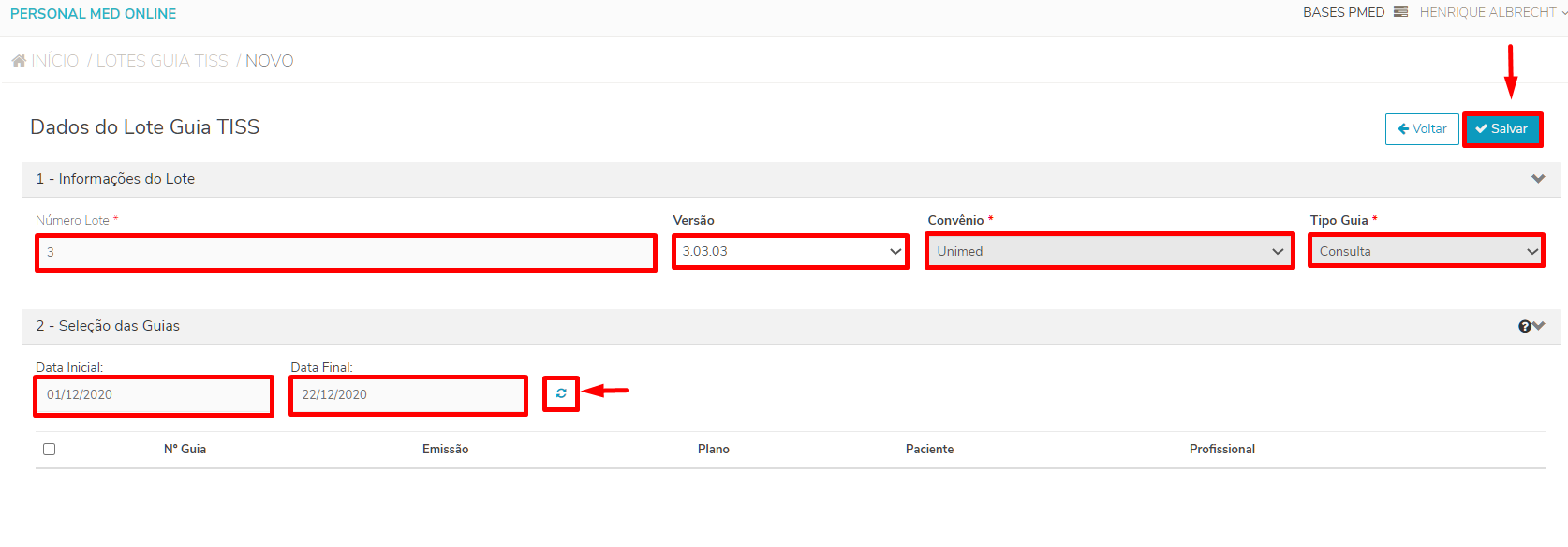The height and width of the screenshot is (547, 1568).
Task: Click the Emissão column header
Action: click(x=445, y=450)
